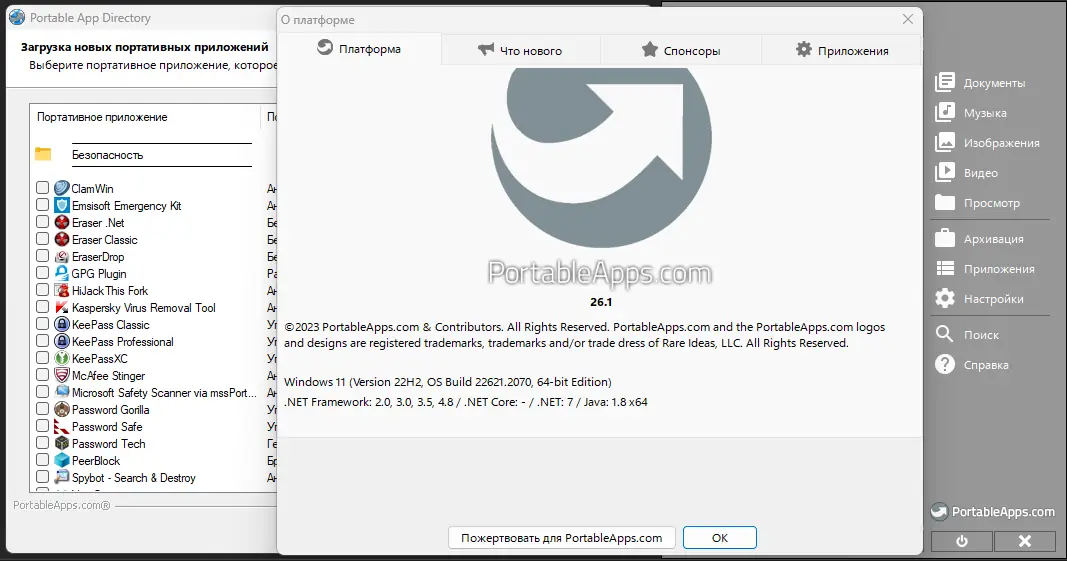Click the Архивация briefcase icon

tap(945, 238)
